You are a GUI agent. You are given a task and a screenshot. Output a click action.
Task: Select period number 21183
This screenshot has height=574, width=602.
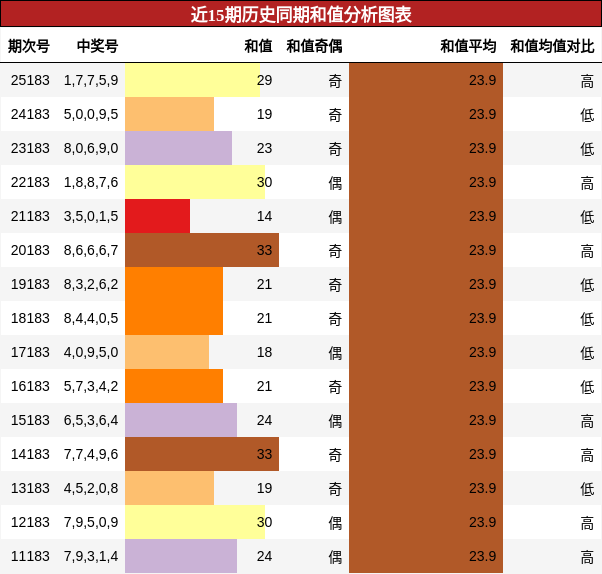[30, 216]
